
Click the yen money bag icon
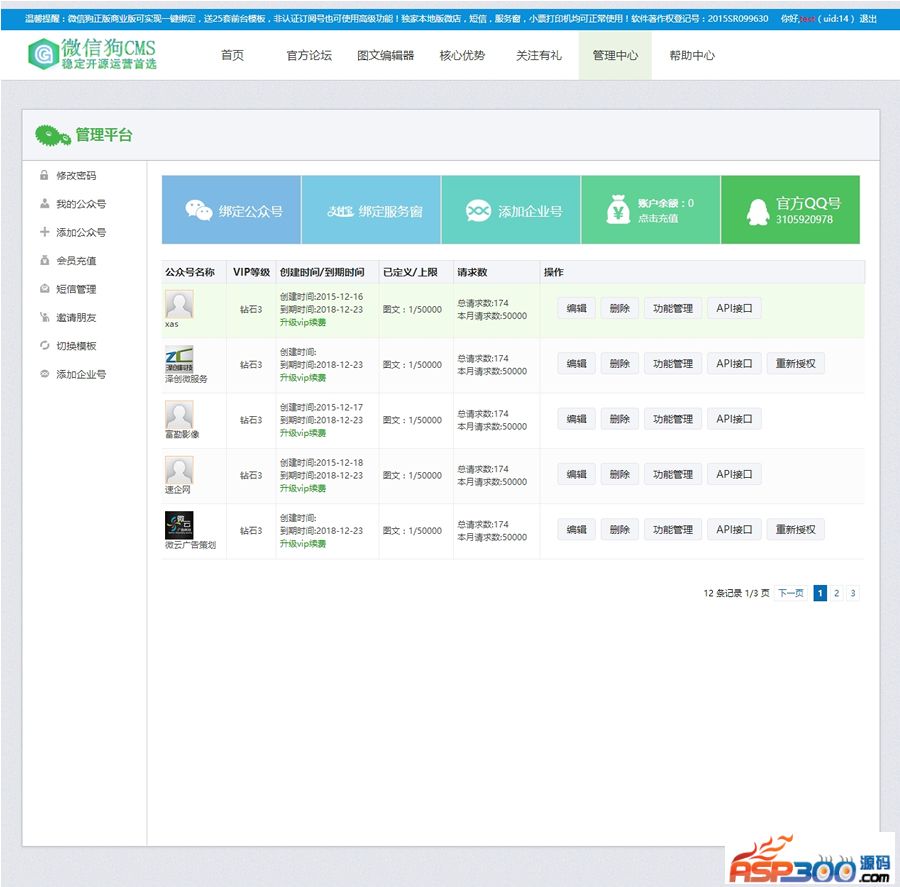click(618, 209)
